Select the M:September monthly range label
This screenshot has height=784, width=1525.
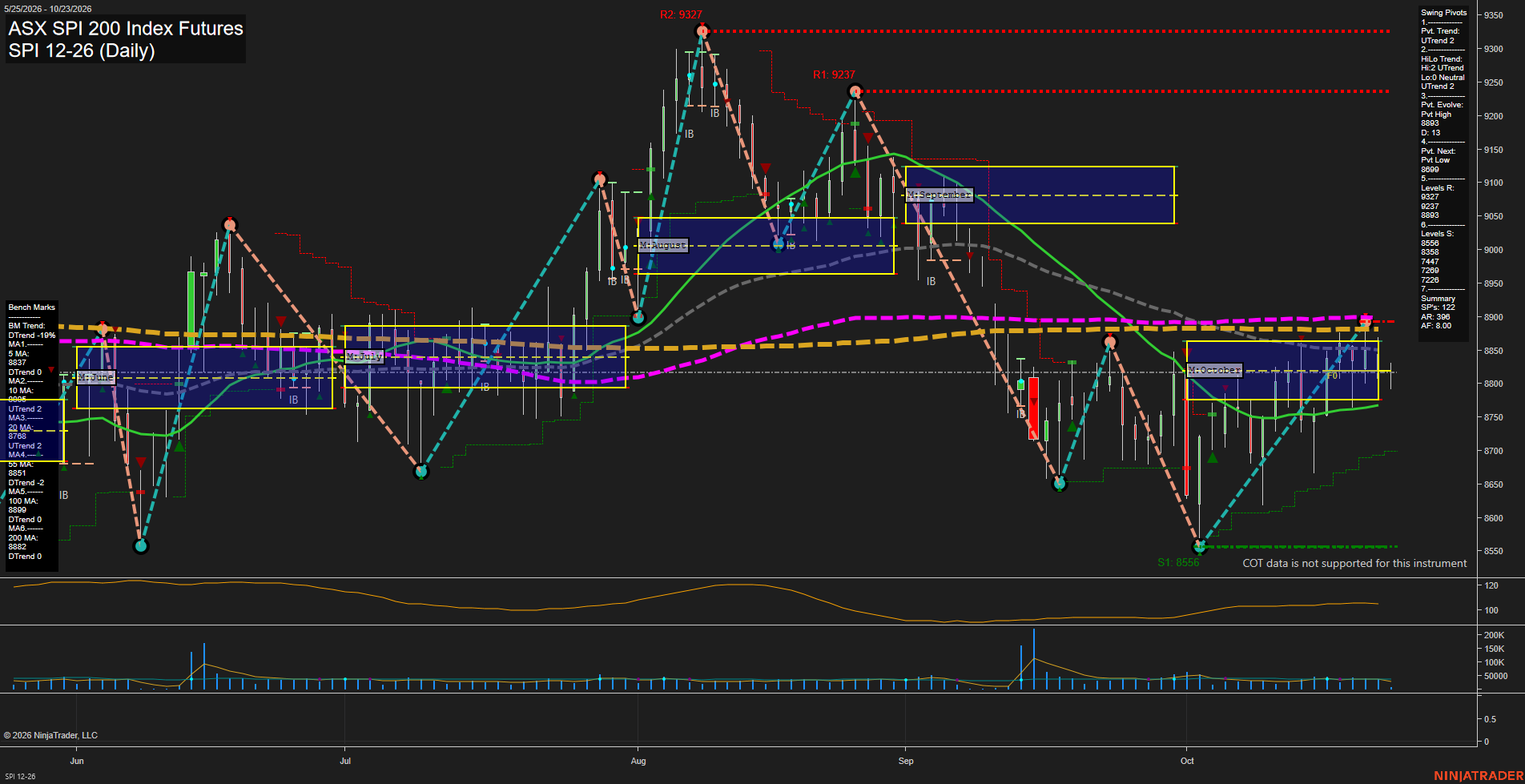click(940, 195)
